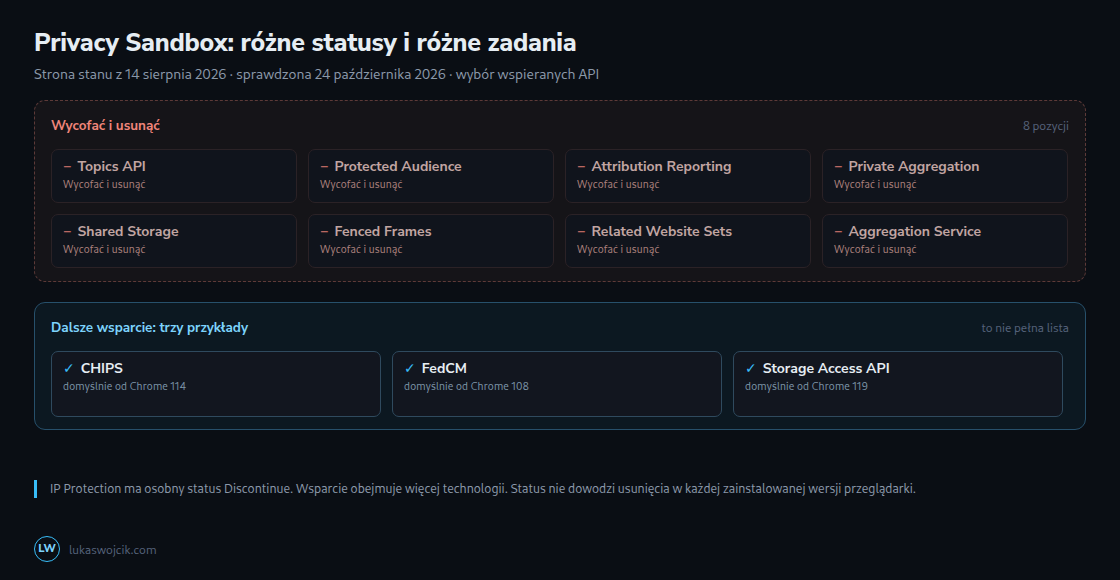Open the lukaswojcik.com link

point(113,550)
